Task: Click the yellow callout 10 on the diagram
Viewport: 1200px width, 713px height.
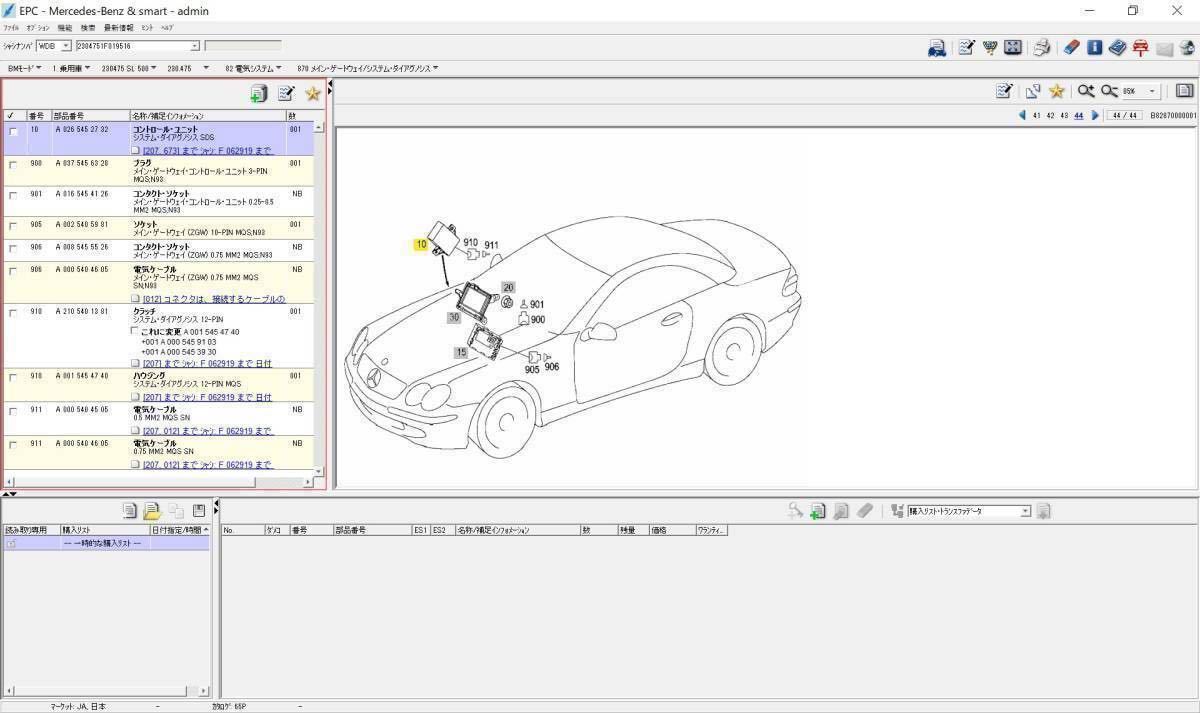Action: (x=421, y=244)
